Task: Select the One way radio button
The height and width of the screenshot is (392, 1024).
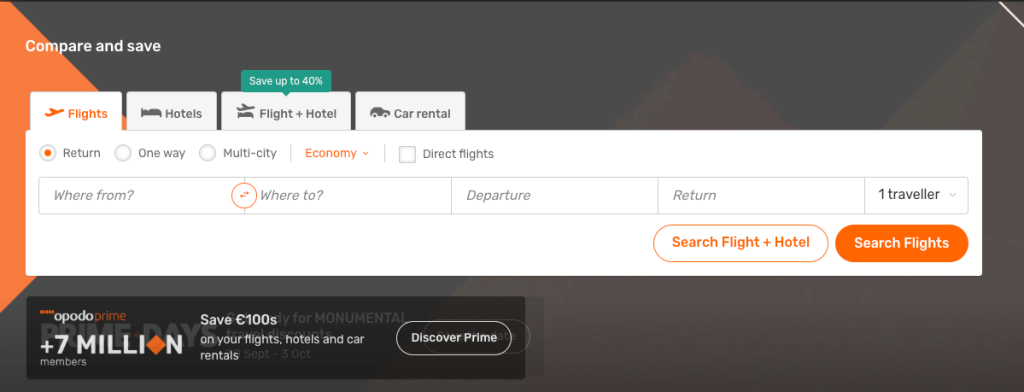Action: [x=123, y=154]
